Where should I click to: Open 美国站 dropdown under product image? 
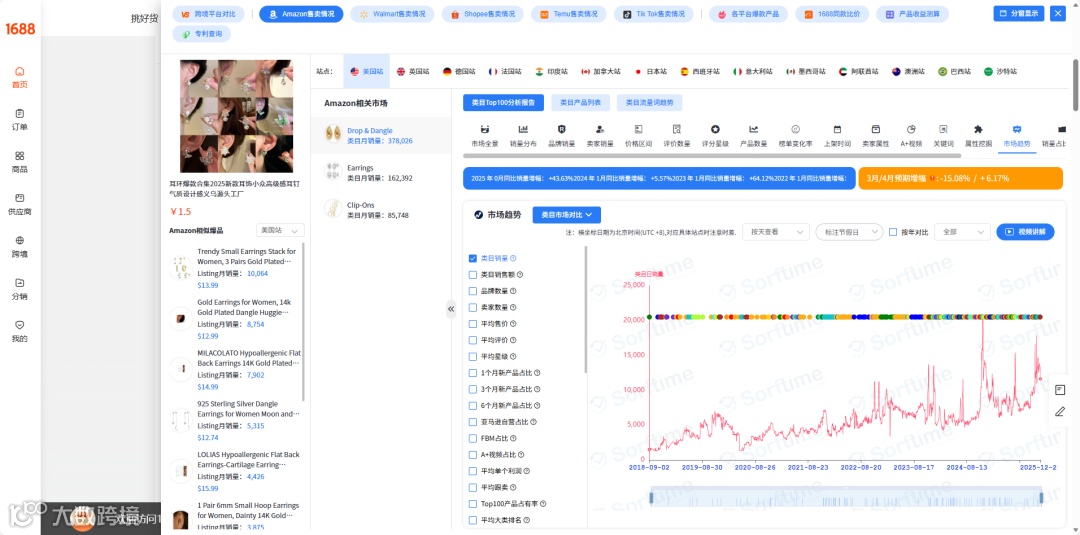coord(280,231)
